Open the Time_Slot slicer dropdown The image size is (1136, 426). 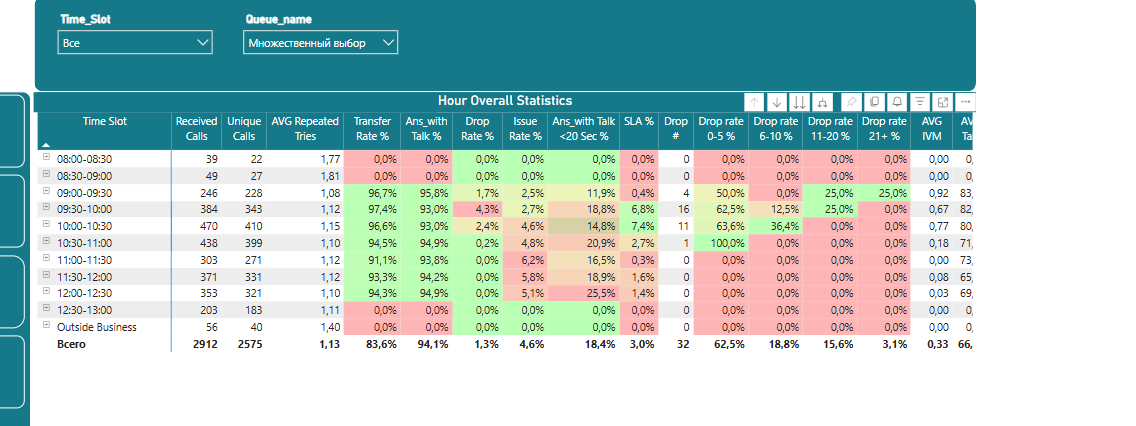(136, 42)
